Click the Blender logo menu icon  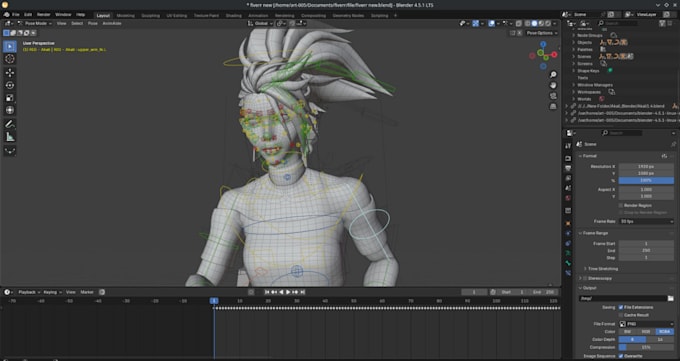click(x=7, y=15)
